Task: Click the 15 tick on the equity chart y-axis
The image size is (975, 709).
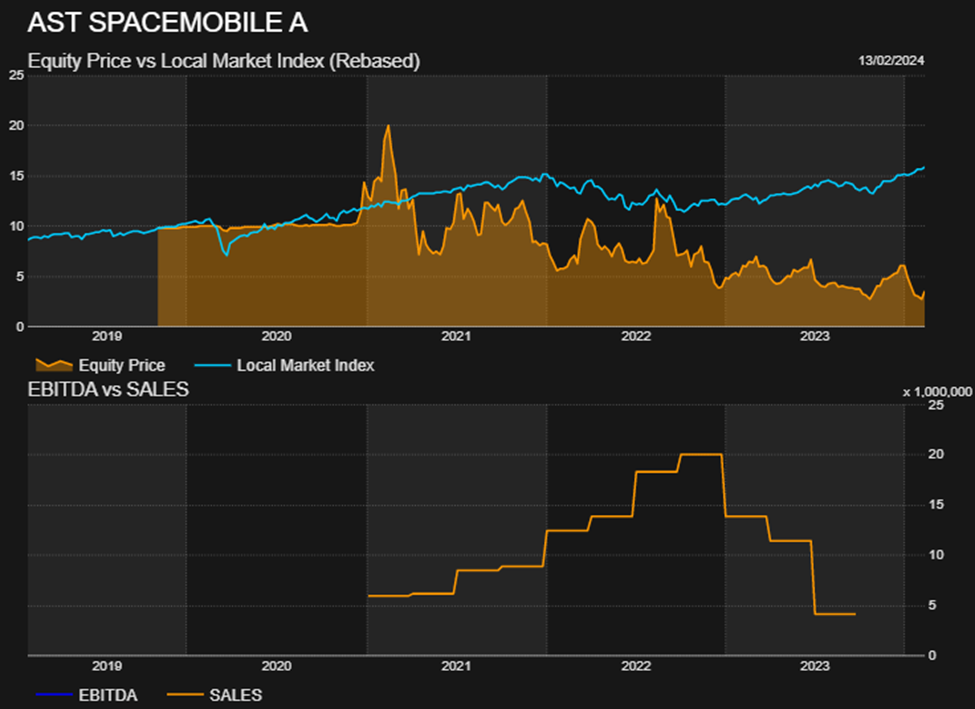Action: click(17, 176)
